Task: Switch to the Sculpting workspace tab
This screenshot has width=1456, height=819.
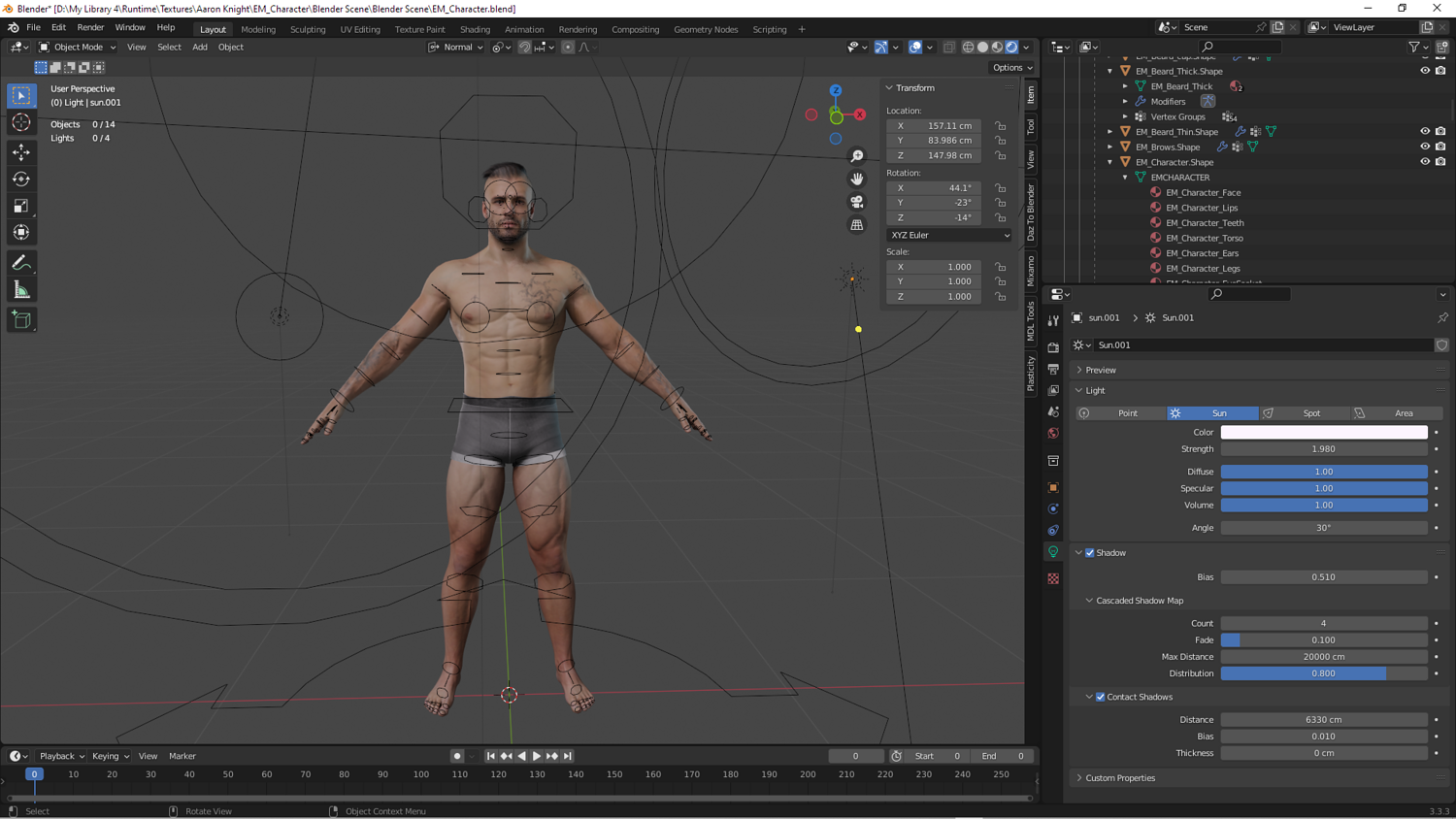Action: pyautogui.click(x=308, y=29)
